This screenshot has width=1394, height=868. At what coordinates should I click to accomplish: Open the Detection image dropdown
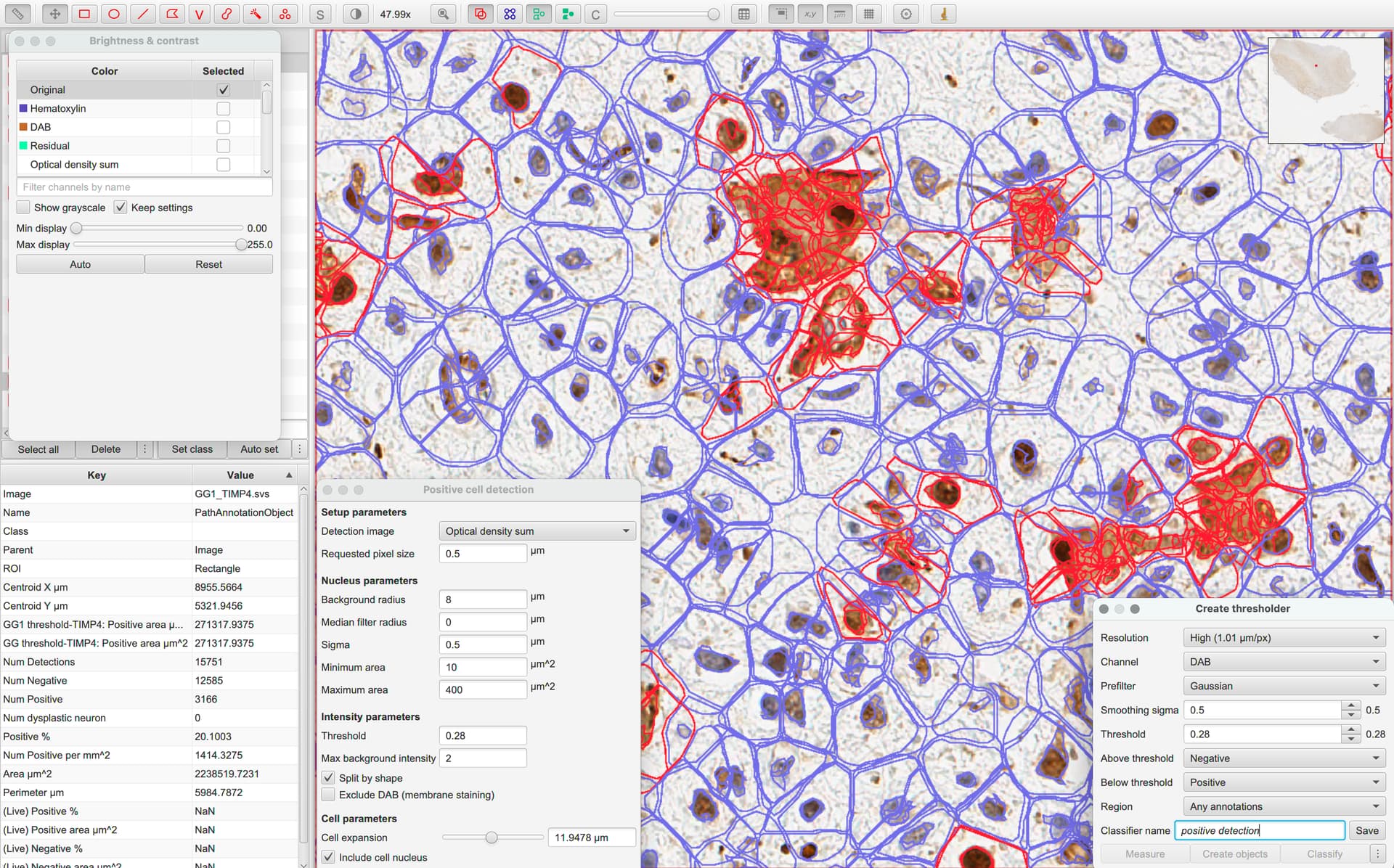(537, 531)
